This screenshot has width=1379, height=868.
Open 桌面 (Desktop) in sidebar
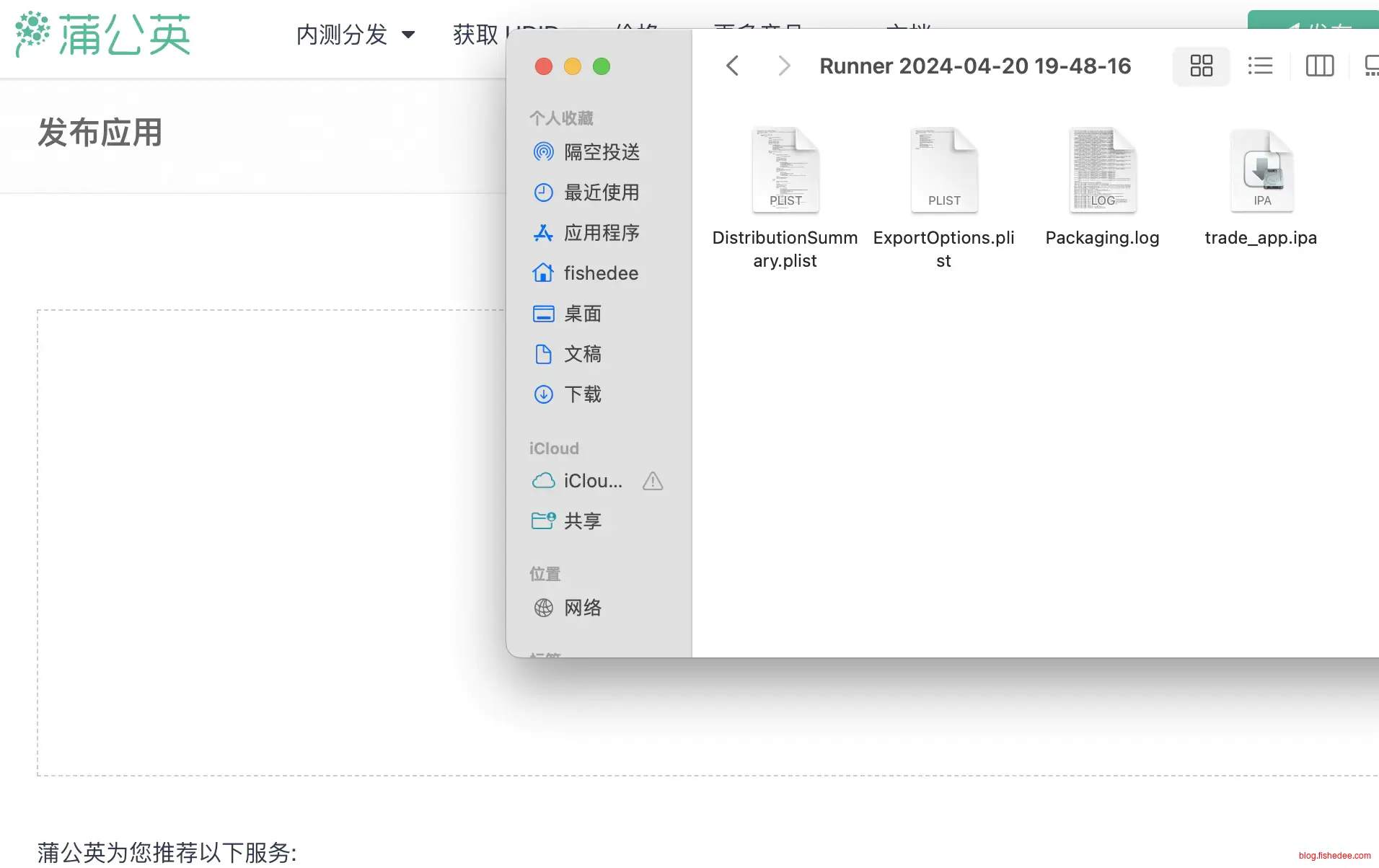pyautogui.click(x=582, y=314)
